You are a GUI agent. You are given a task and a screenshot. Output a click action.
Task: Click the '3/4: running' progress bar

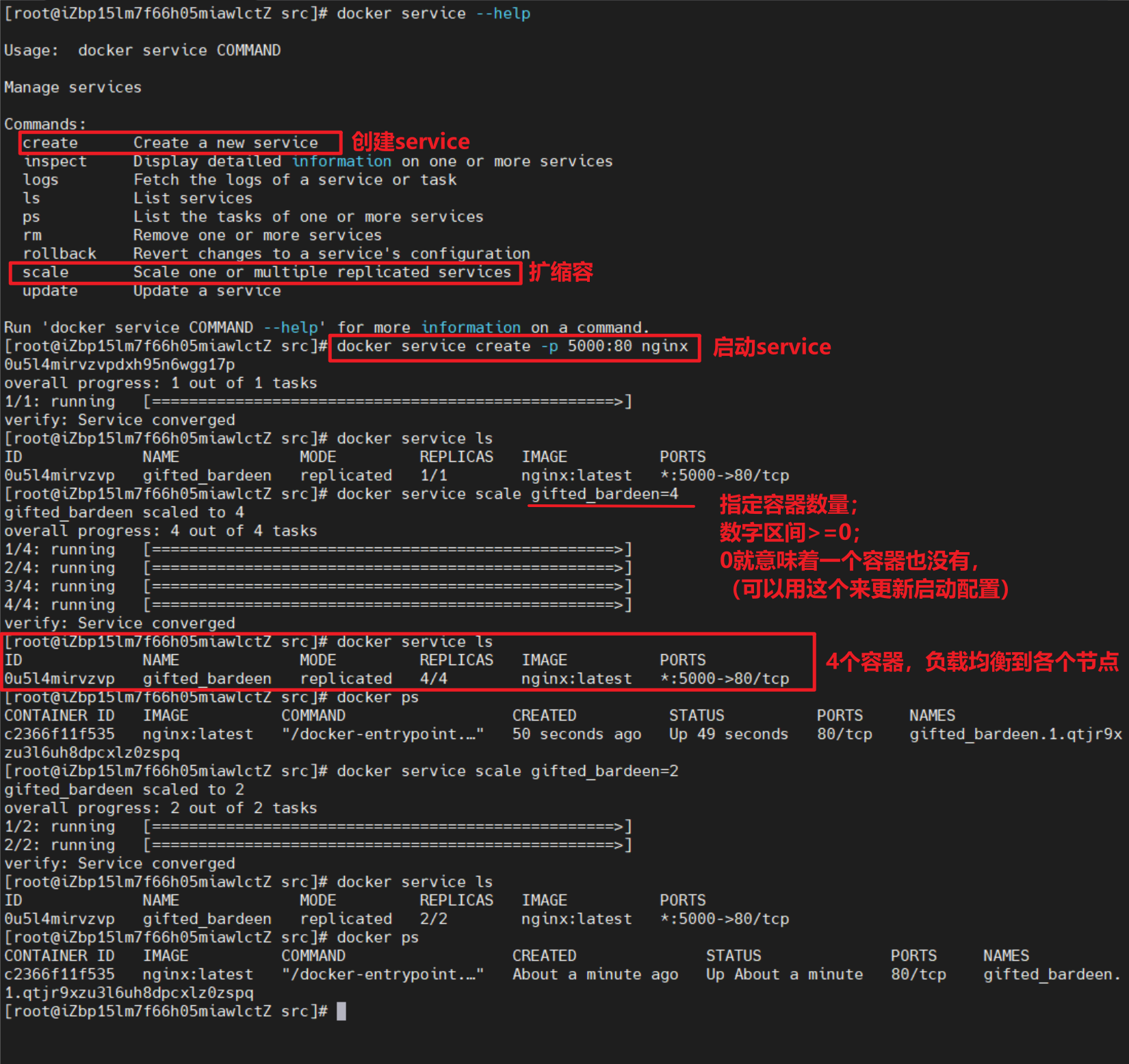387,586
